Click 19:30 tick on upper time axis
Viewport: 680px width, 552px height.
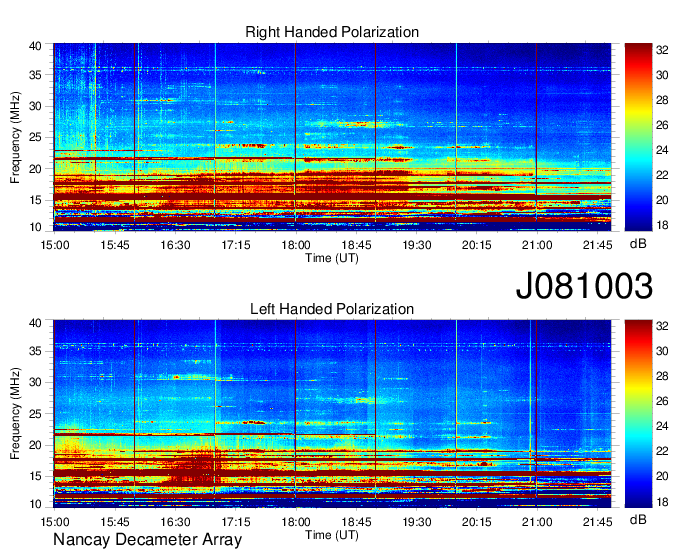pyautogui.click(x=417, y=245)
